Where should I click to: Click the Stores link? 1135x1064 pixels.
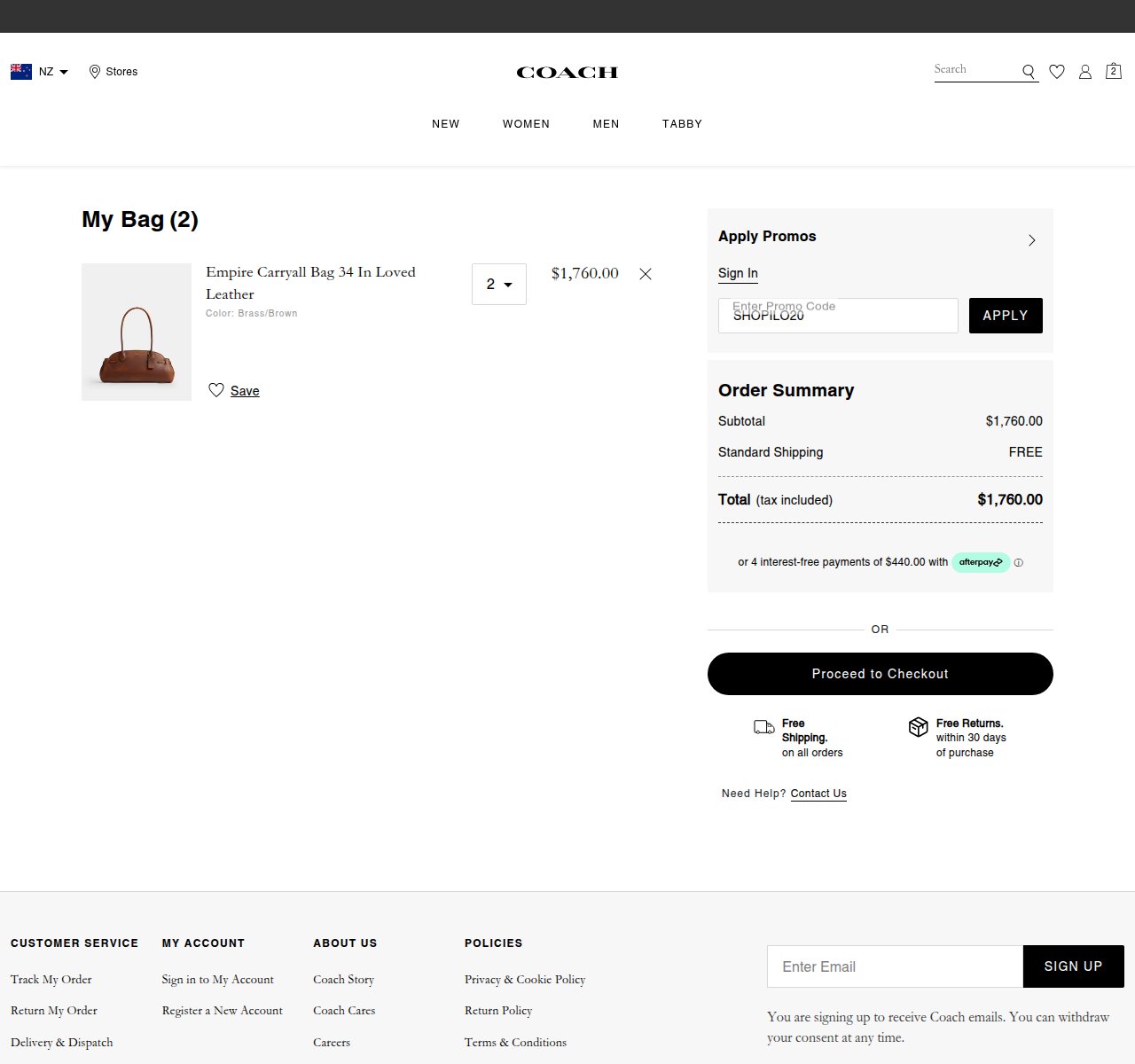pyautogui.click(x=121, y=72)
